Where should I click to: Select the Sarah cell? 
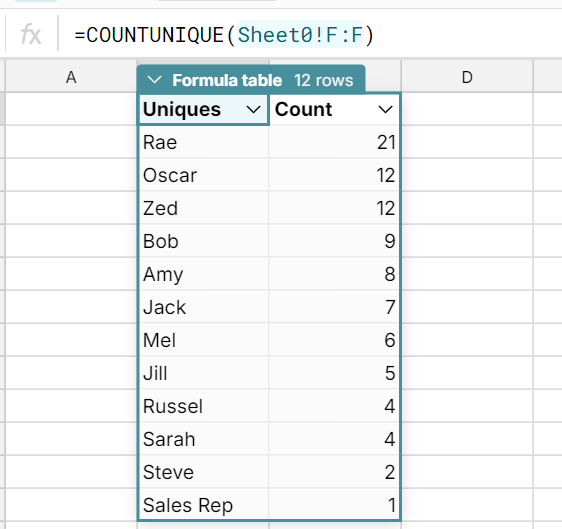coord(203,439)
